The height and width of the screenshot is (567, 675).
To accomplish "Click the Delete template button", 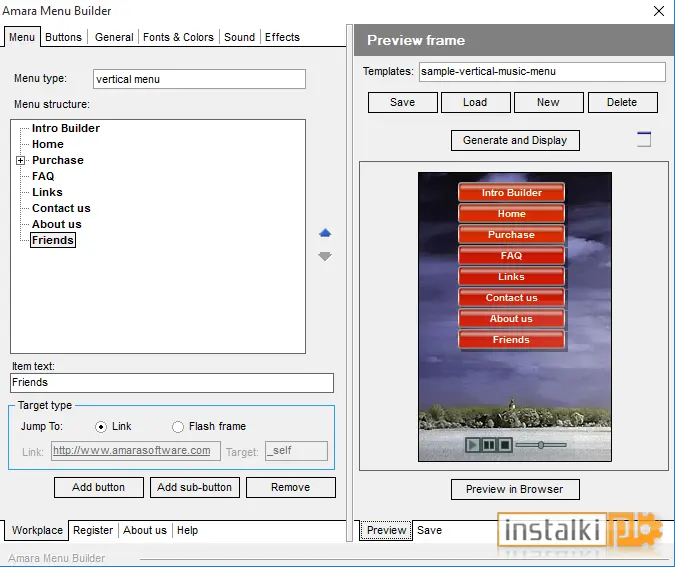I will click(622, 102).
